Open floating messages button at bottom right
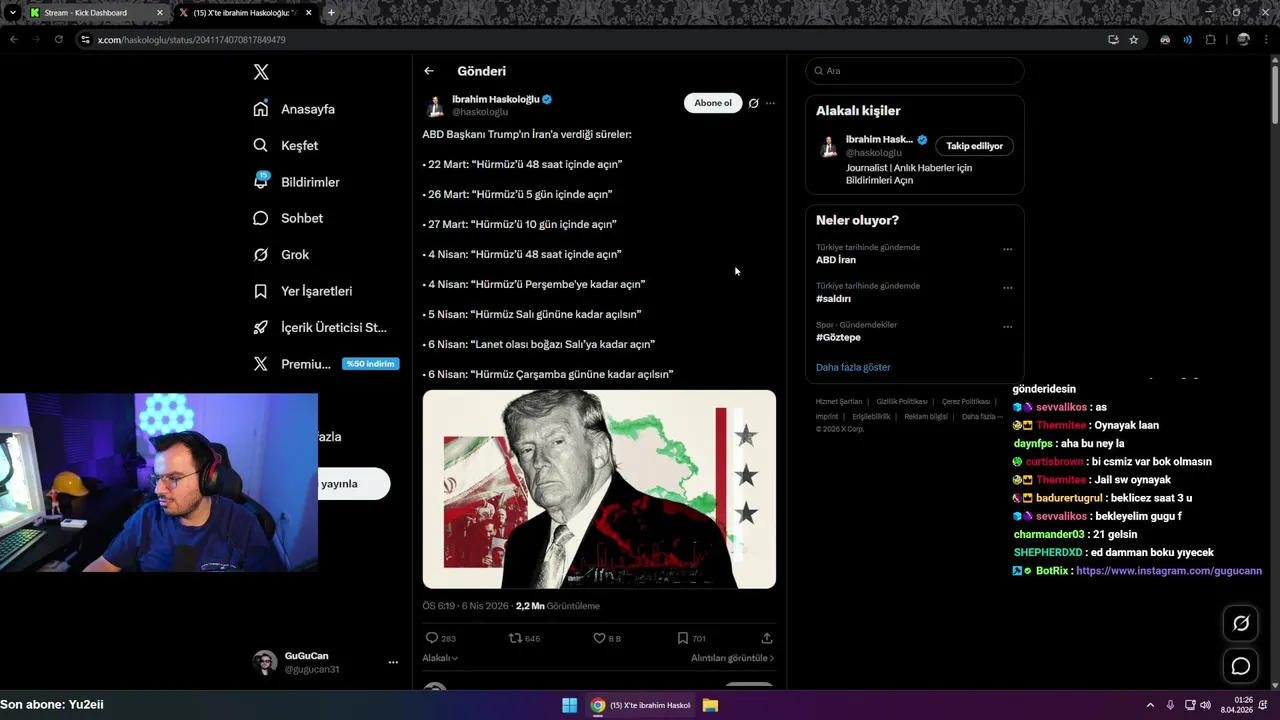The image size is (1280, 720). (x=1241, y=666)
